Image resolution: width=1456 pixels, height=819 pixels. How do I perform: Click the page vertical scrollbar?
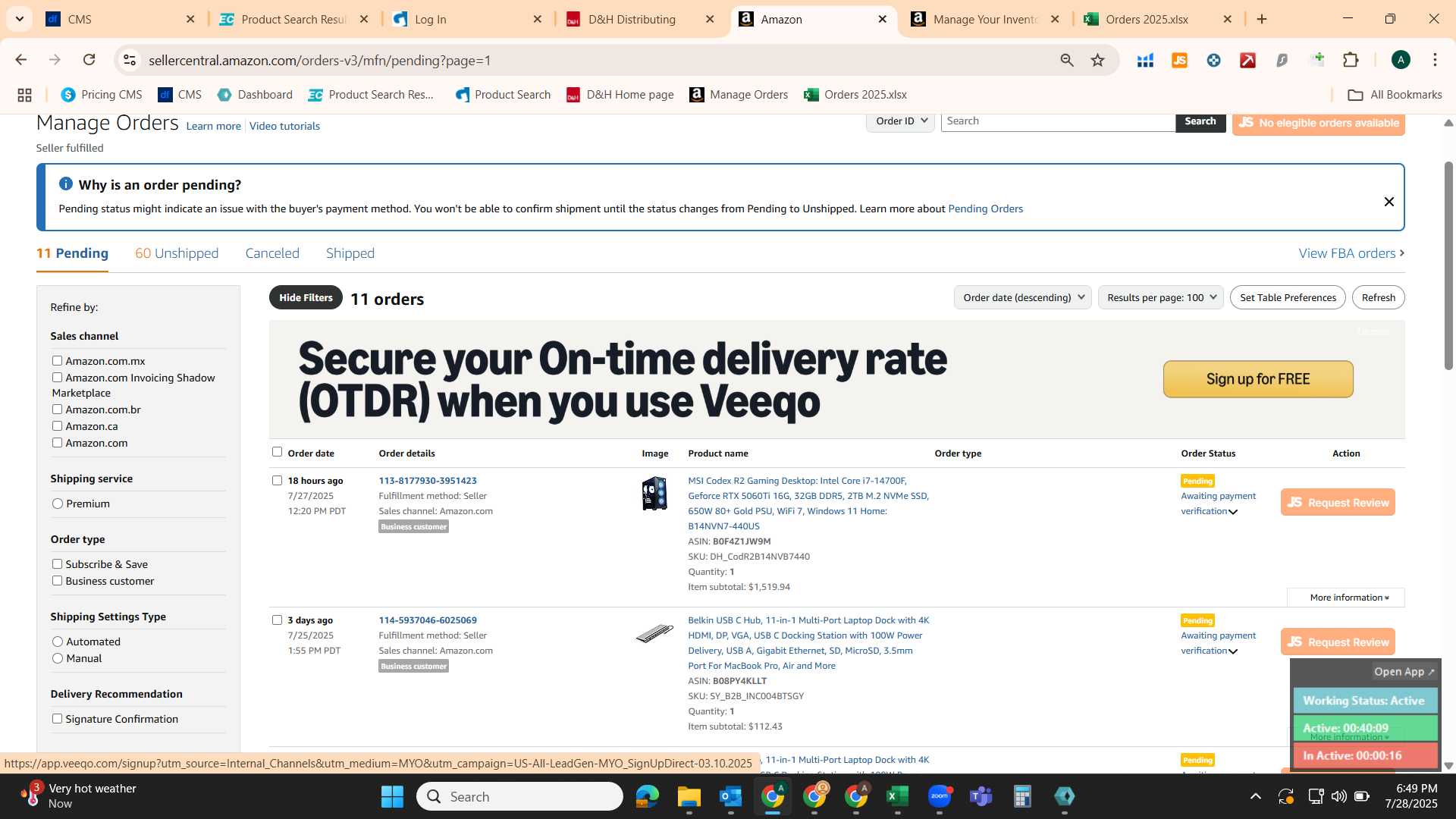pyautogui.click(x=1448, y=265)
